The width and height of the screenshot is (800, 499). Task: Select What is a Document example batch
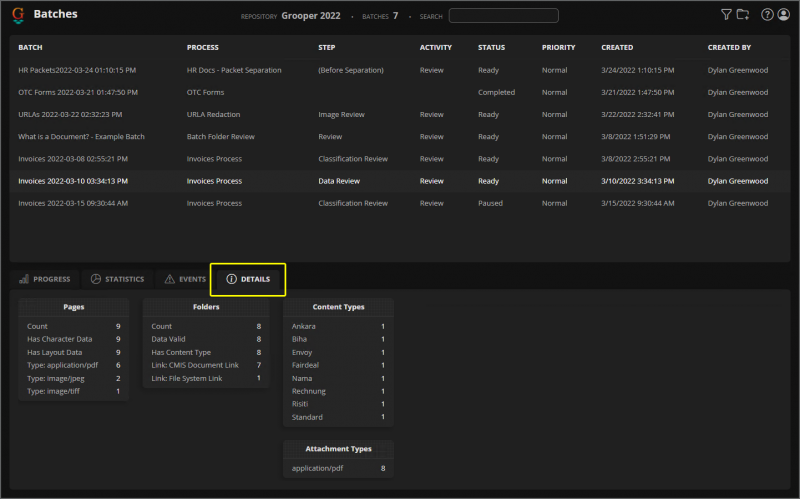(x=81, y=136)
